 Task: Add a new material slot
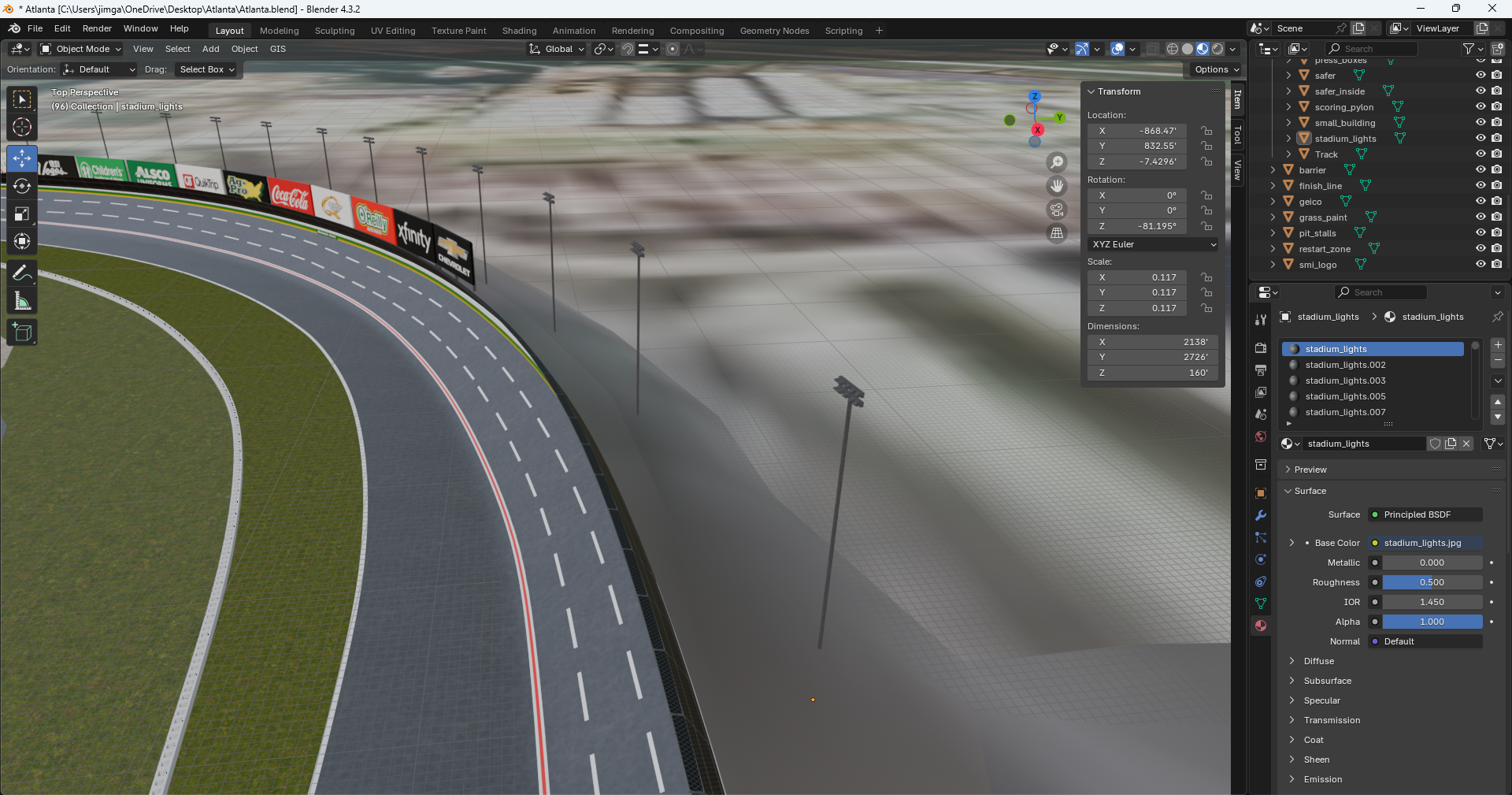point(1498,345)
